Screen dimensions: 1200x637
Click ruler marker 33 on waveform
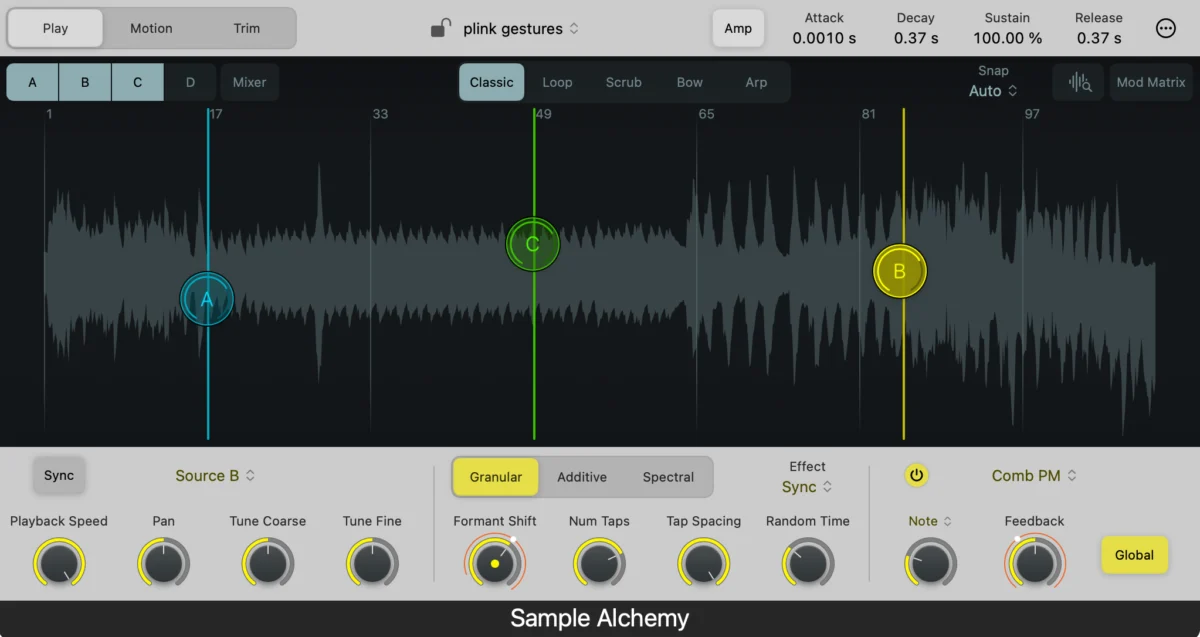(380, 114)
